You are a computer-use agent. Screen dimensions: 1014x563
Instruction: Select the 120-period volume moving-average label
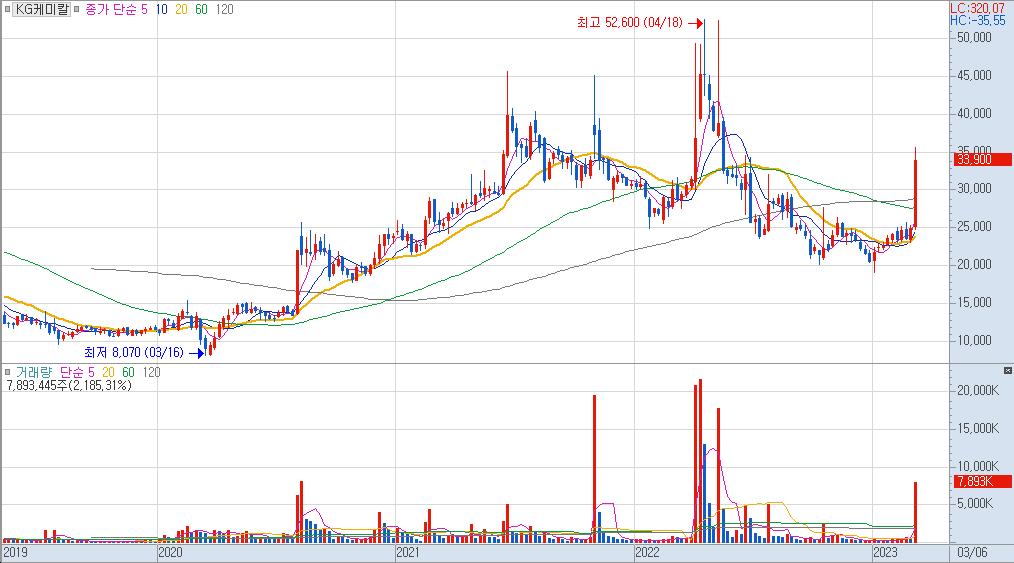[151, 372]
